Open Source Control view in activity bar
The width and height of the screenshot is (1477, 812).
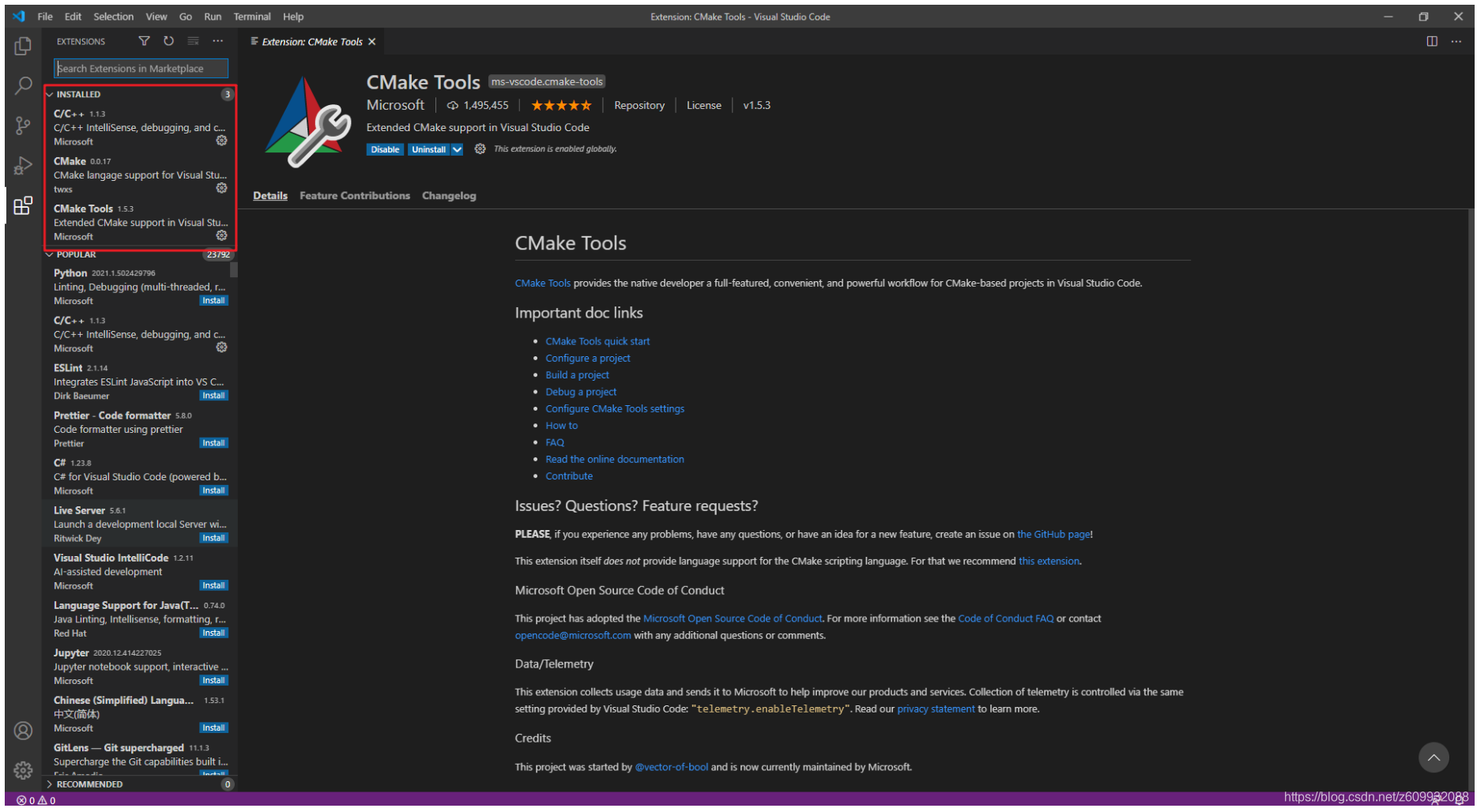point(23,125)
